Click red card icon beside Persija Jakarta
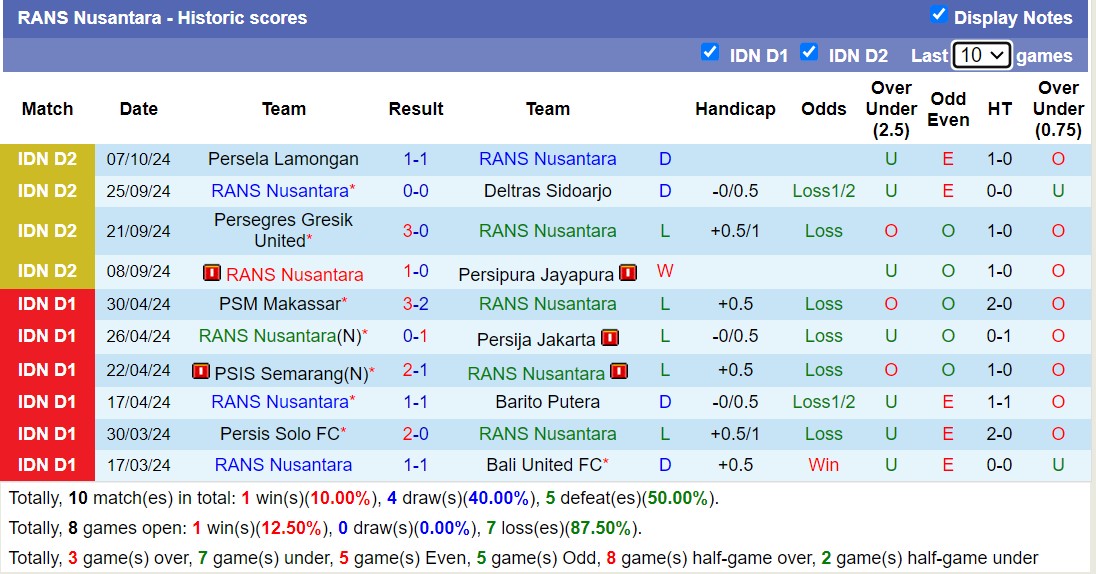1096x574 pixels. coord(610,338)
